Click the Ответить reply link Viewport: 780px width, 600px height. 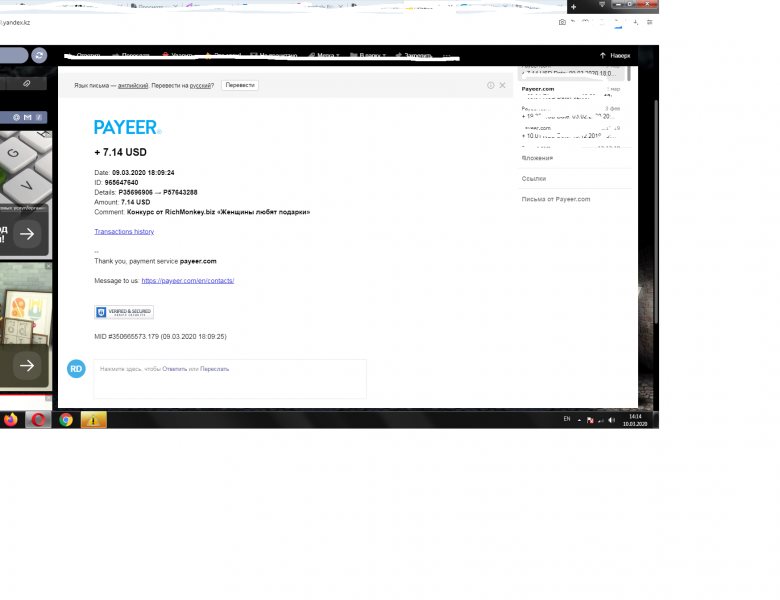click(x=175, y=369)
